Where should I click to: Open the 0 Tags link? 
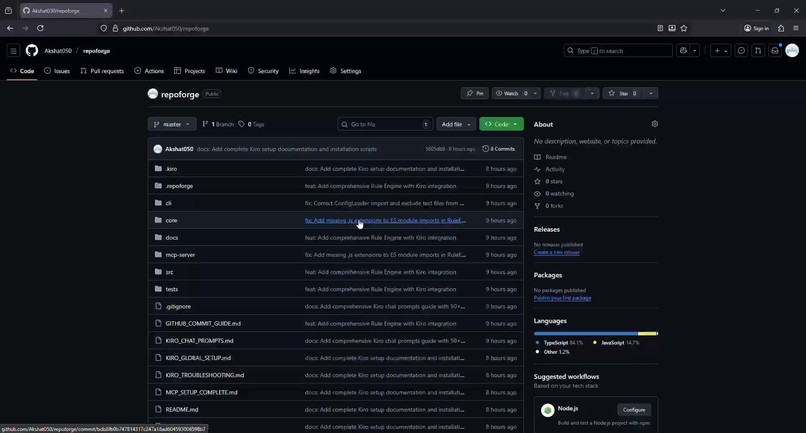(251, 124)
